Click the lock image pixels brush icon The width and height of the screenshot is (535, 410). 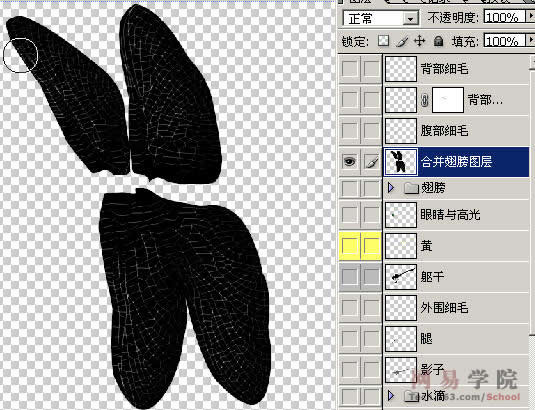click(x=403, y=41)
